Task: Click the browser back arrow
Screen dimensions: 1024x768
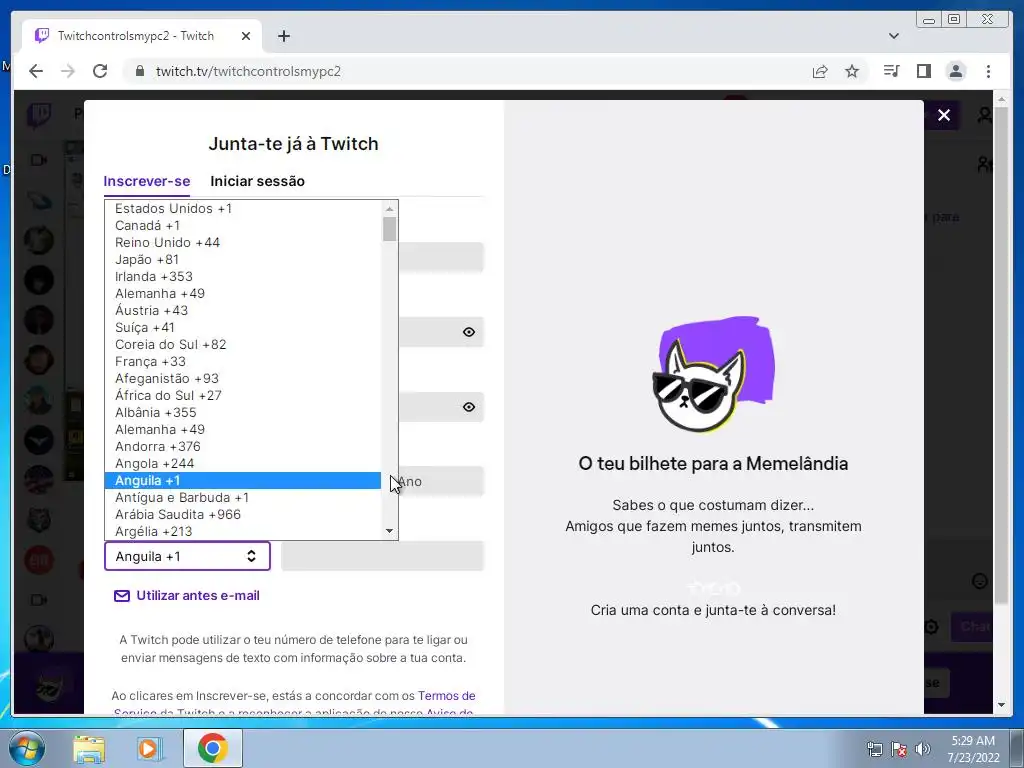Action: 36,71
